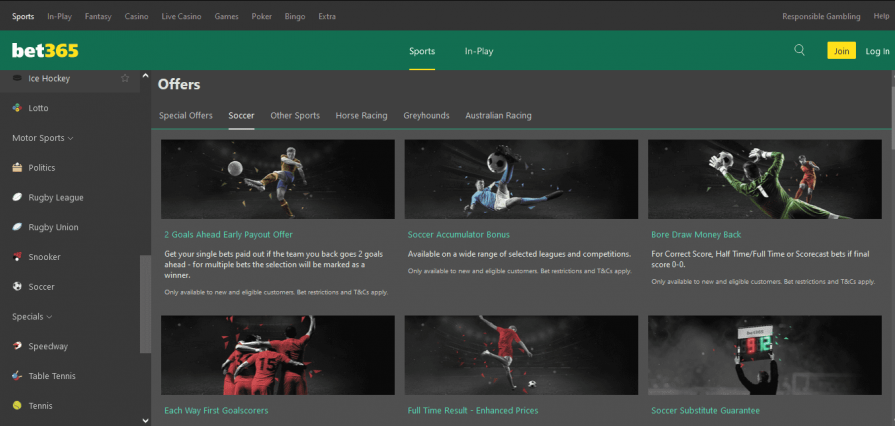Screen dimensions: 895x426
Task: Expand the Specials section
Action: tap(33, 317)
